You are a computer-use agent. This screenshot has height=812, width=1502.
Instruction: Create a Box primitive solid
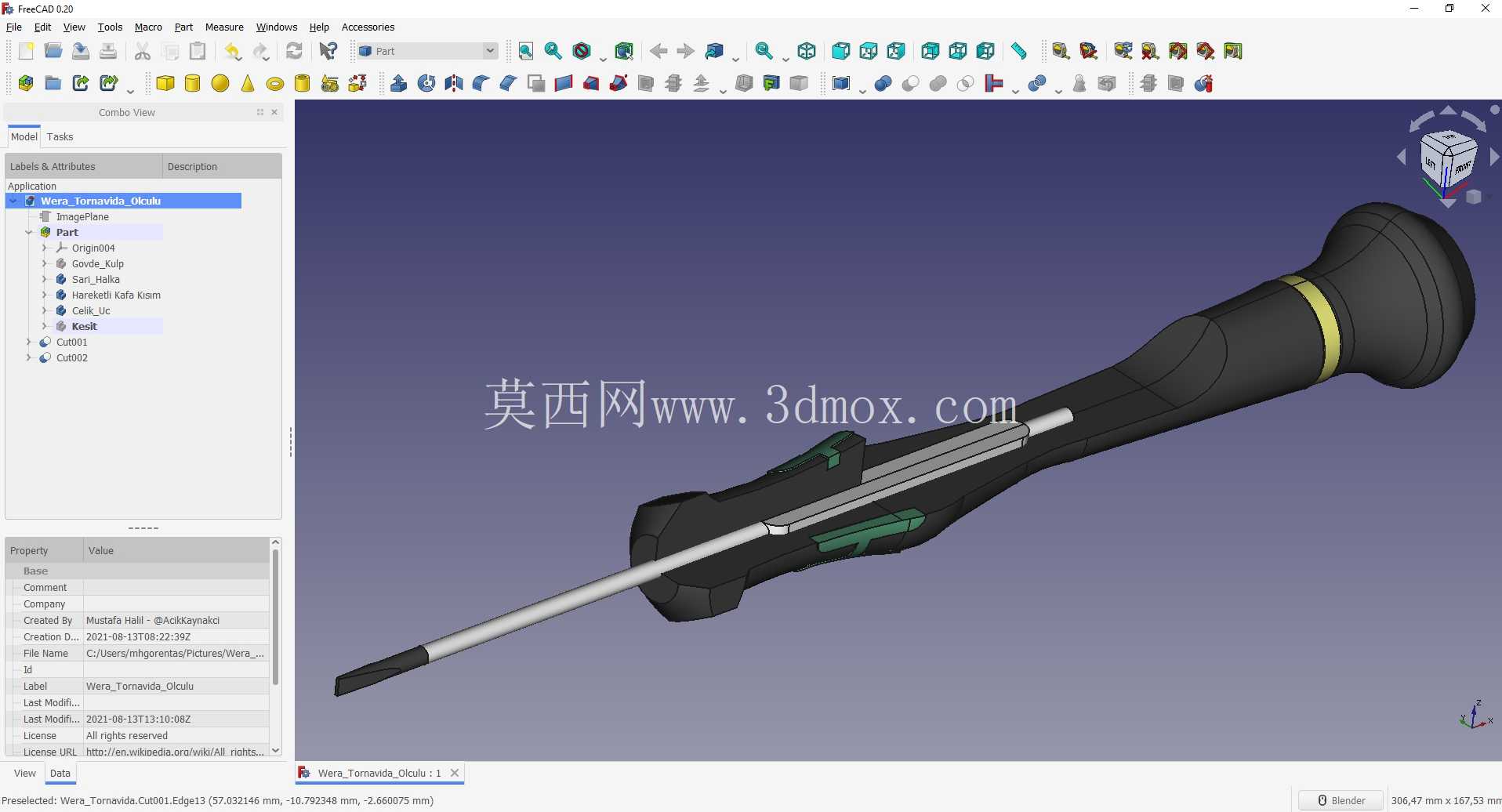coord(165,84)
